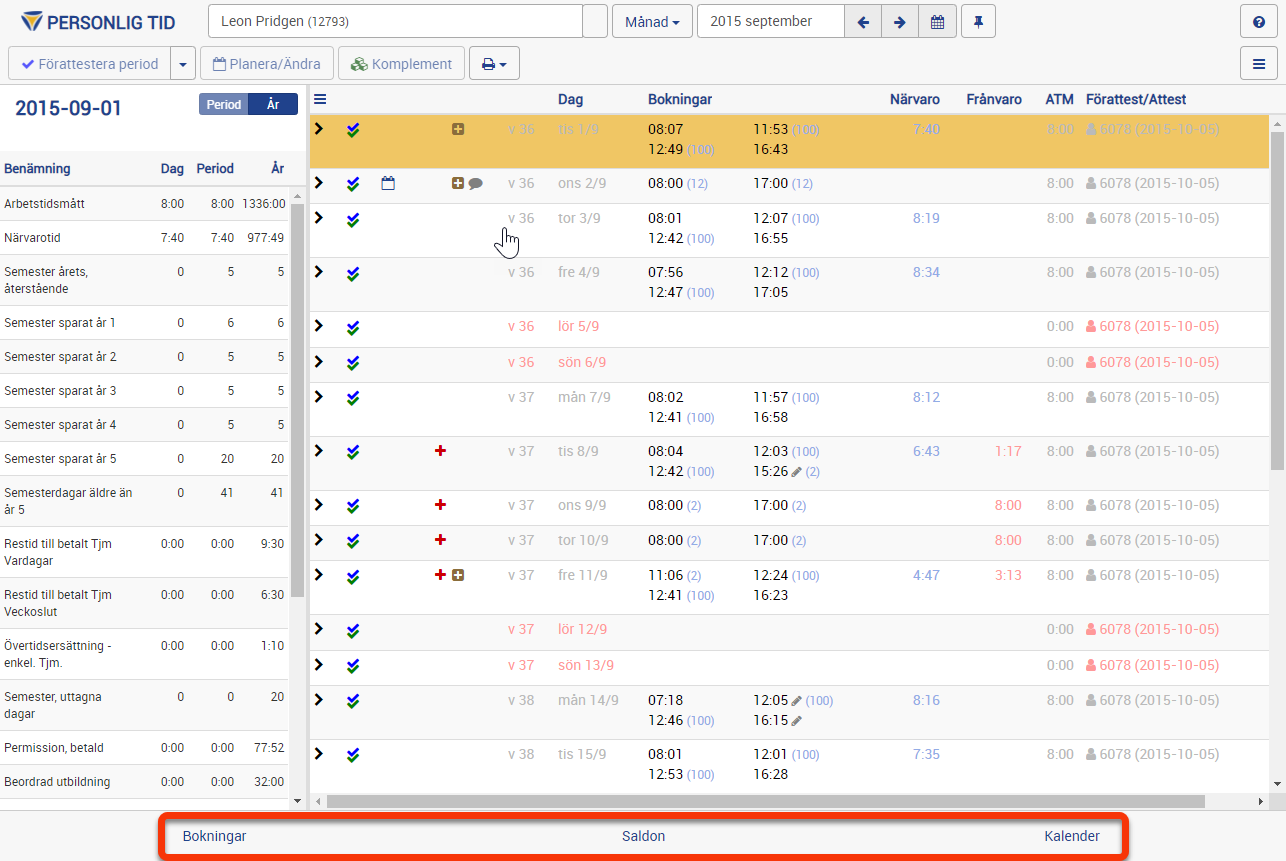Screen dimensions: 1286x861
Task: Click the Förattest/Attest column header
Action: click(x=1136, y=99)
